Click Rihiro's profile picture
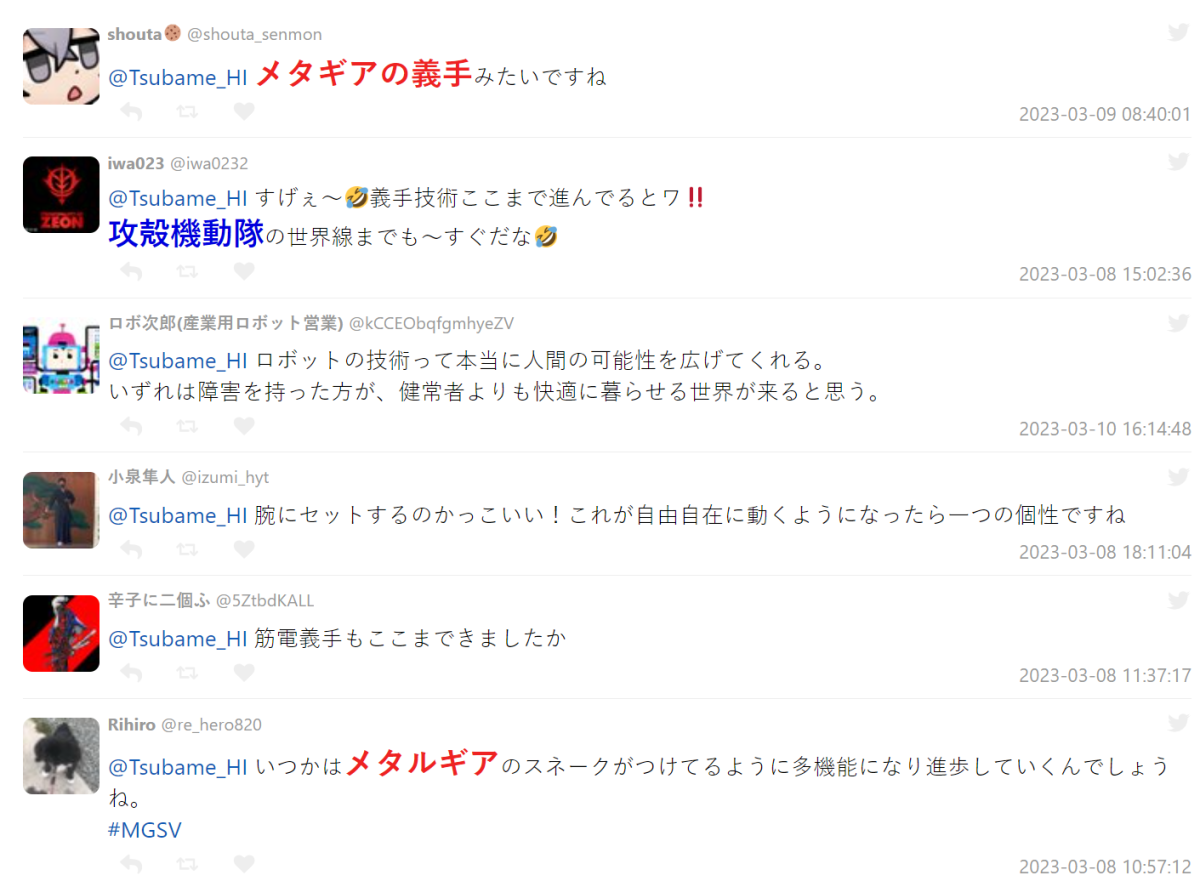Viewport: 1200px width, 881px height. (61, 756)
